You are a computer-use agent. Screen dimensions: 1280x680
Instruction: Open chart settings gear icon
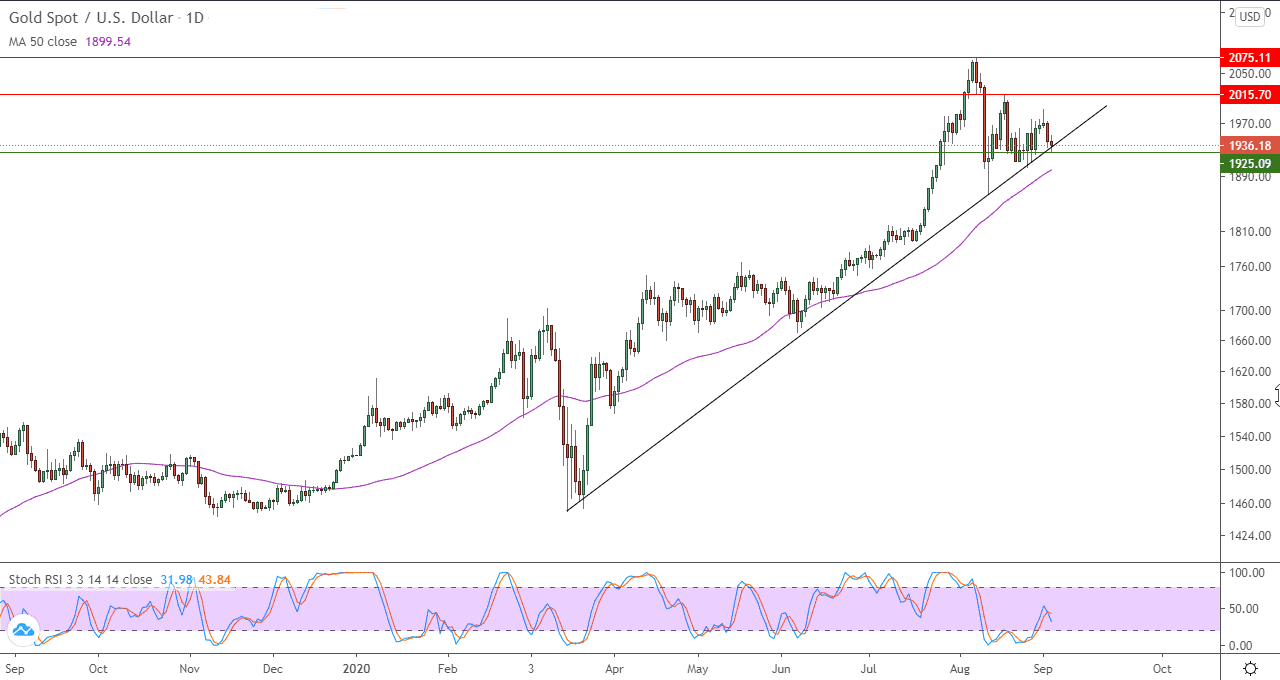1250,667
